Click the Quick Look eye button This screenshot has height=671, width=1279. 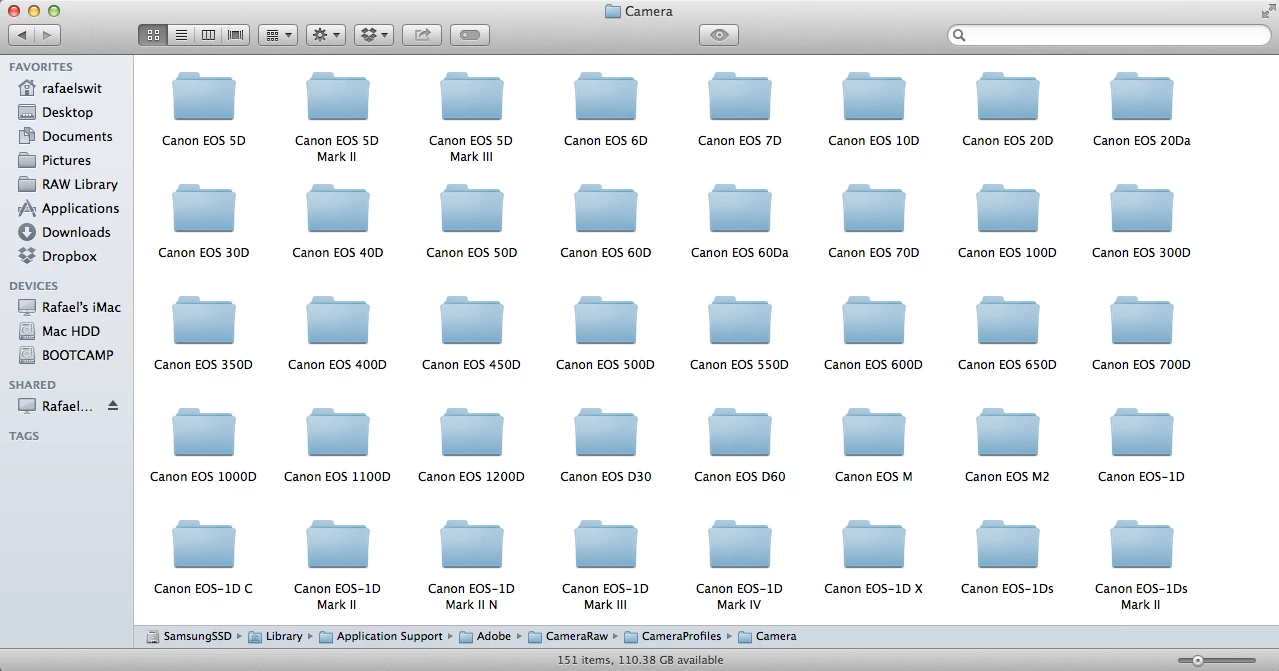719,35
